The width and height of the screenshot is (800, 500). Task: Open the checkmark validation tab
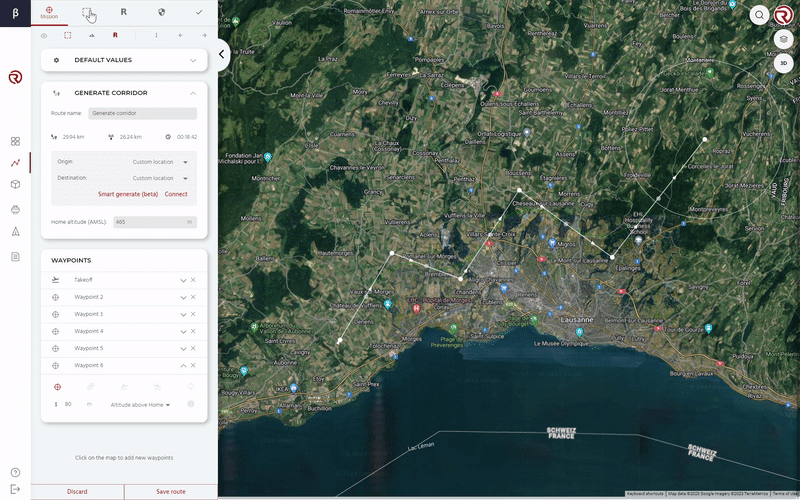199,12
